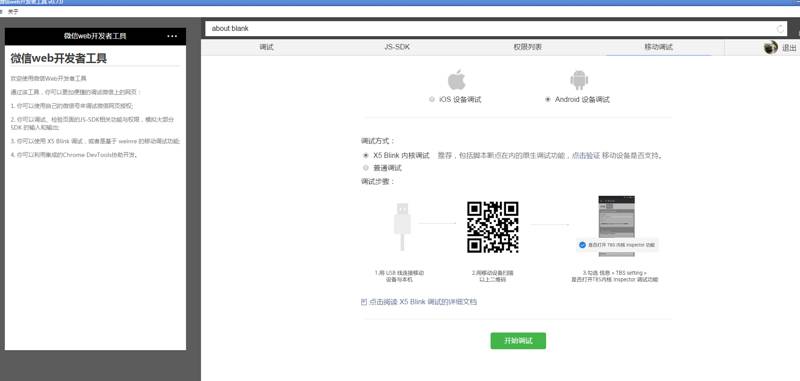Screen dimensions: 800x381
Task: Click the 退出 logout link
Action: point(789,48)
